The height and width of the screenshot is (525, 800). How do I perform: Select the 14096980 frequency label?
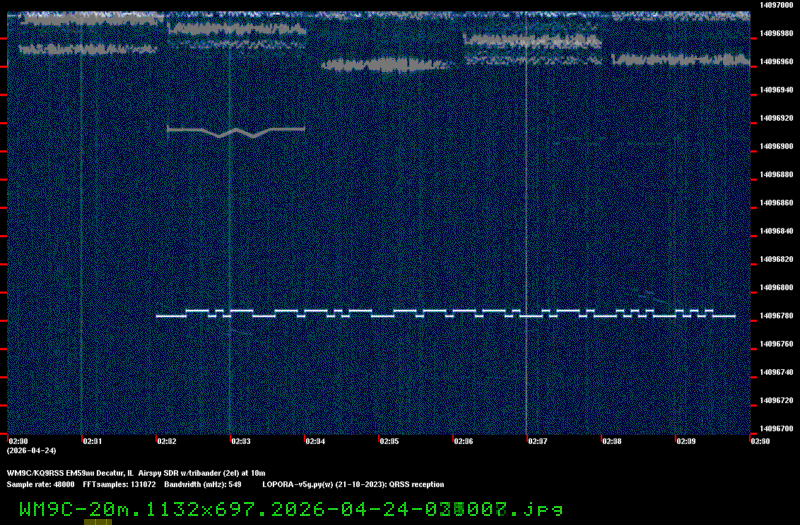tap(776, 33)
